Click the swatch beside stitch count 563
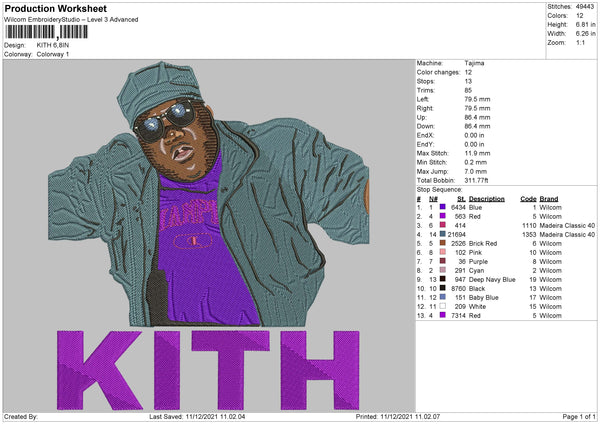The image size is (600, 424). click(x=442, y=216)
